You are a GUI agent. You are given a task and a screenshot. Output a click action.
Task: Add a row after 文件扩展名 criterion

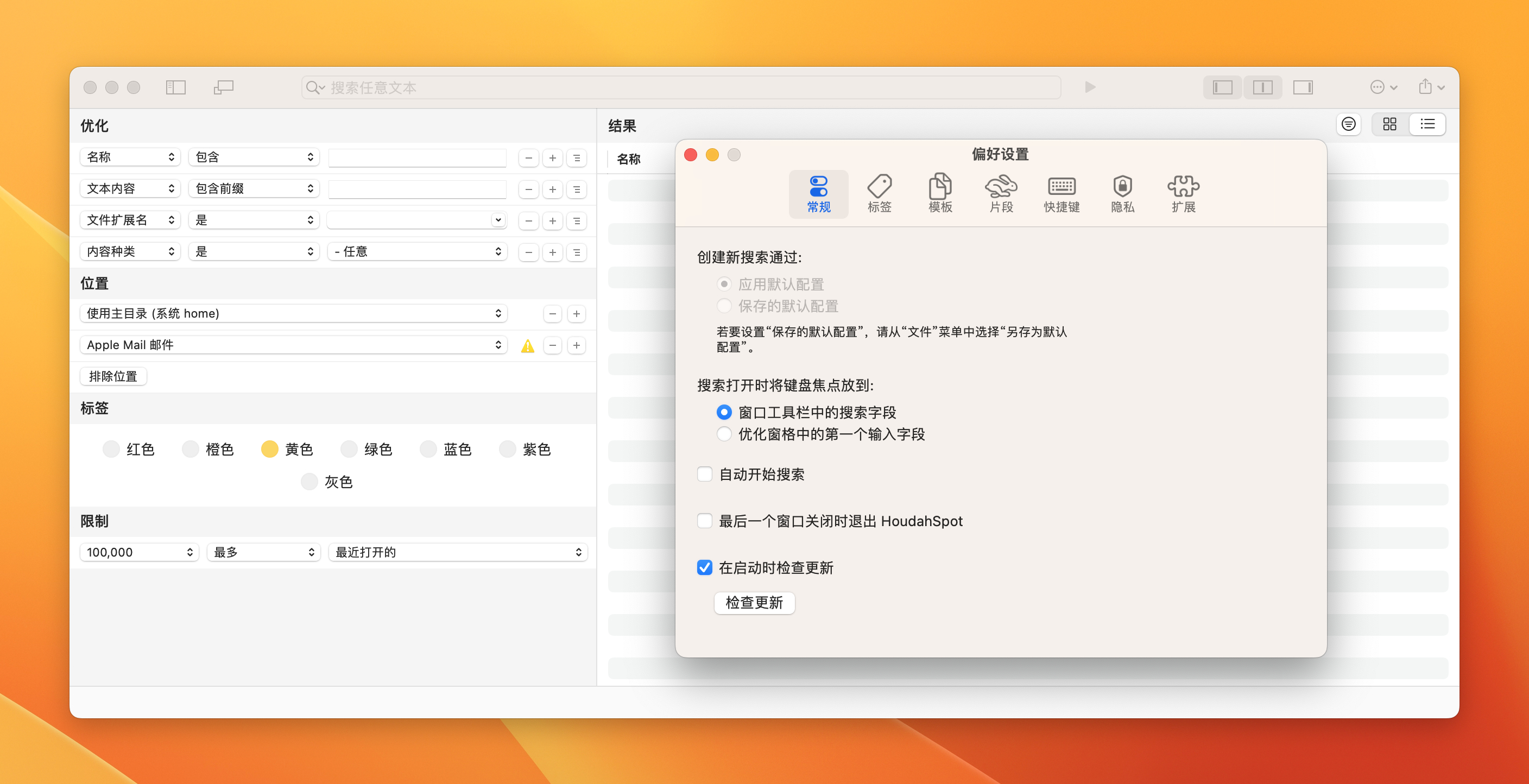[553, 221]
